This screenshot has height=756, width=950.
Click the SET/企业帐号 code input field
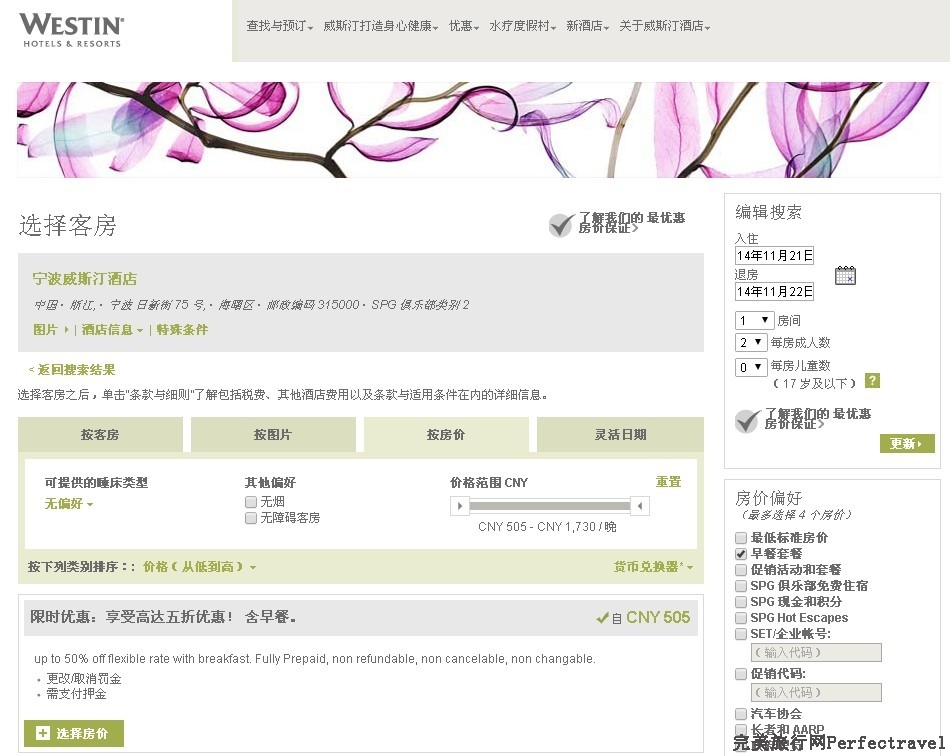point(816,652)
